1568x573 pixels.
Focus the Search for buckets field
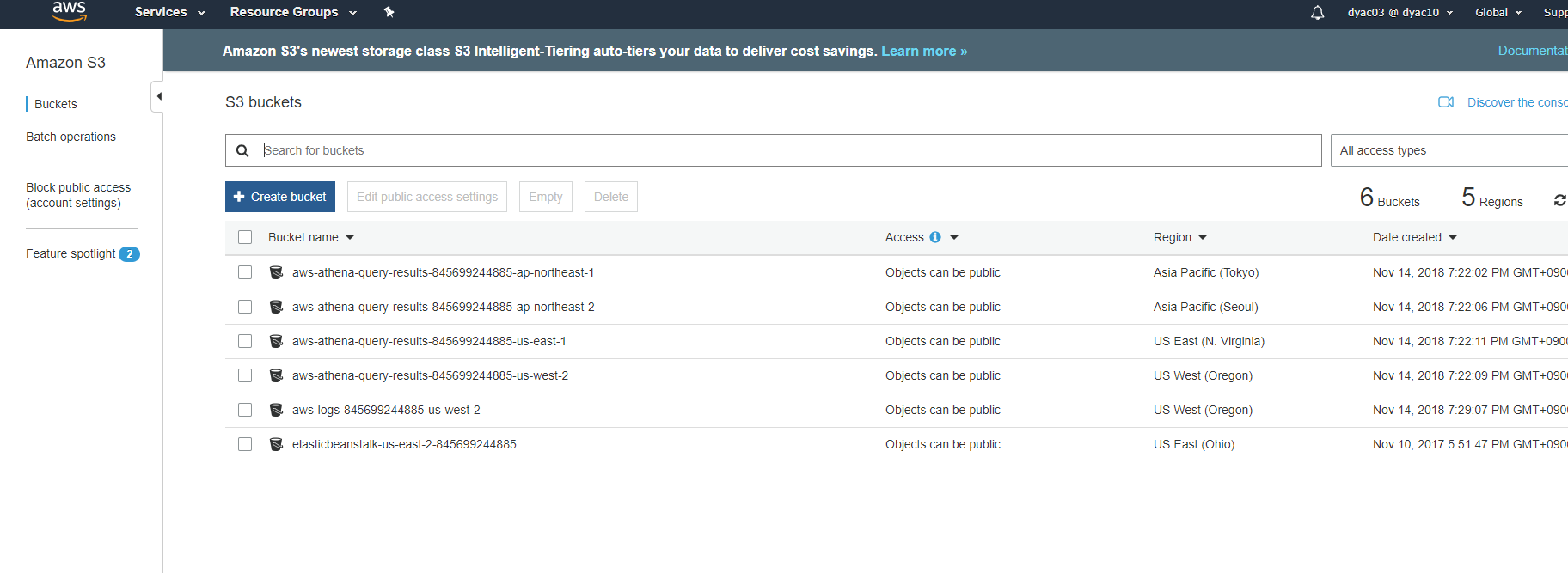coord(774,150)
